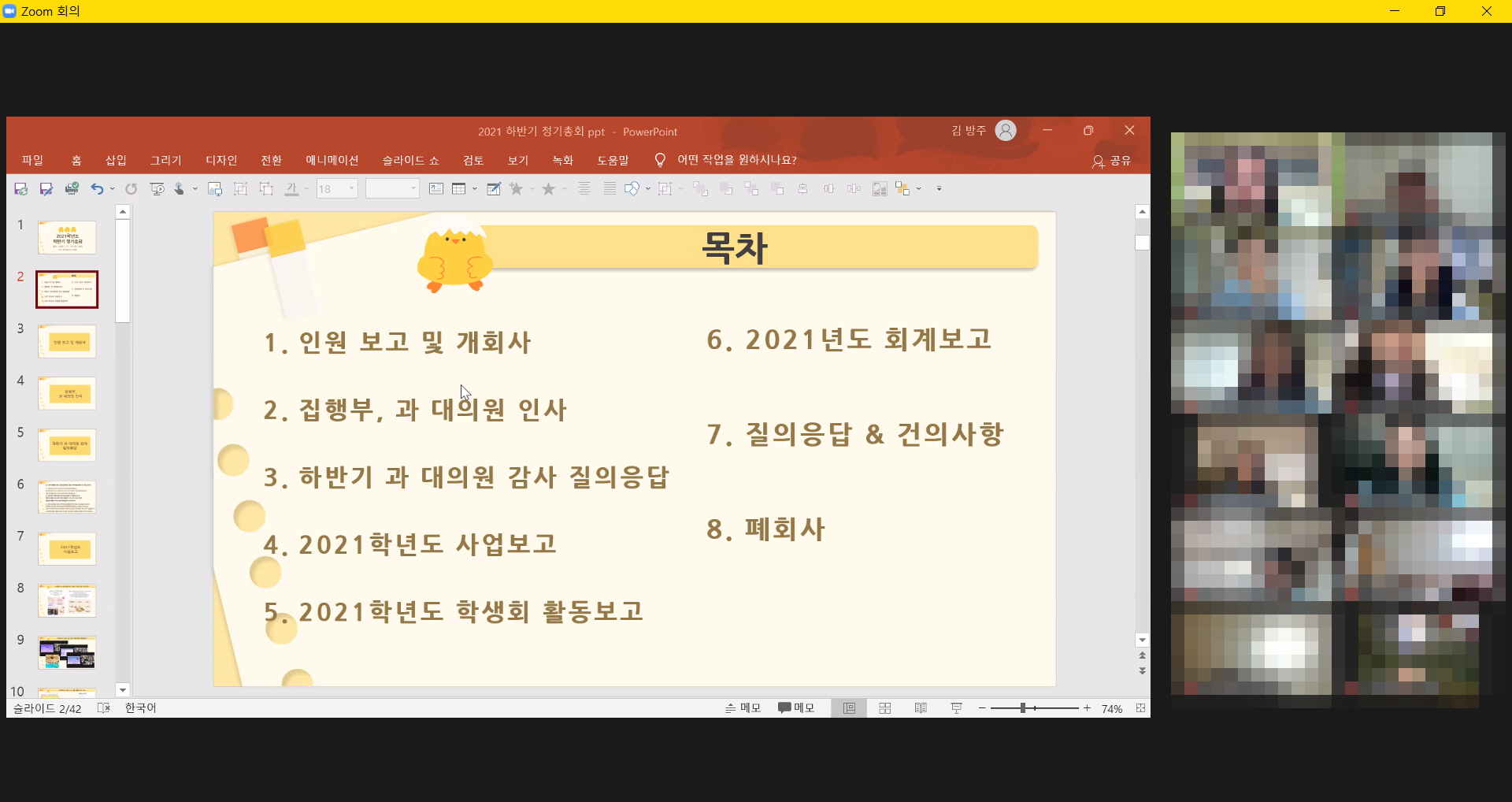Start Slide Show from status bar icon
Viewport: 1512px width, 802px height.
tap(957, 708)
